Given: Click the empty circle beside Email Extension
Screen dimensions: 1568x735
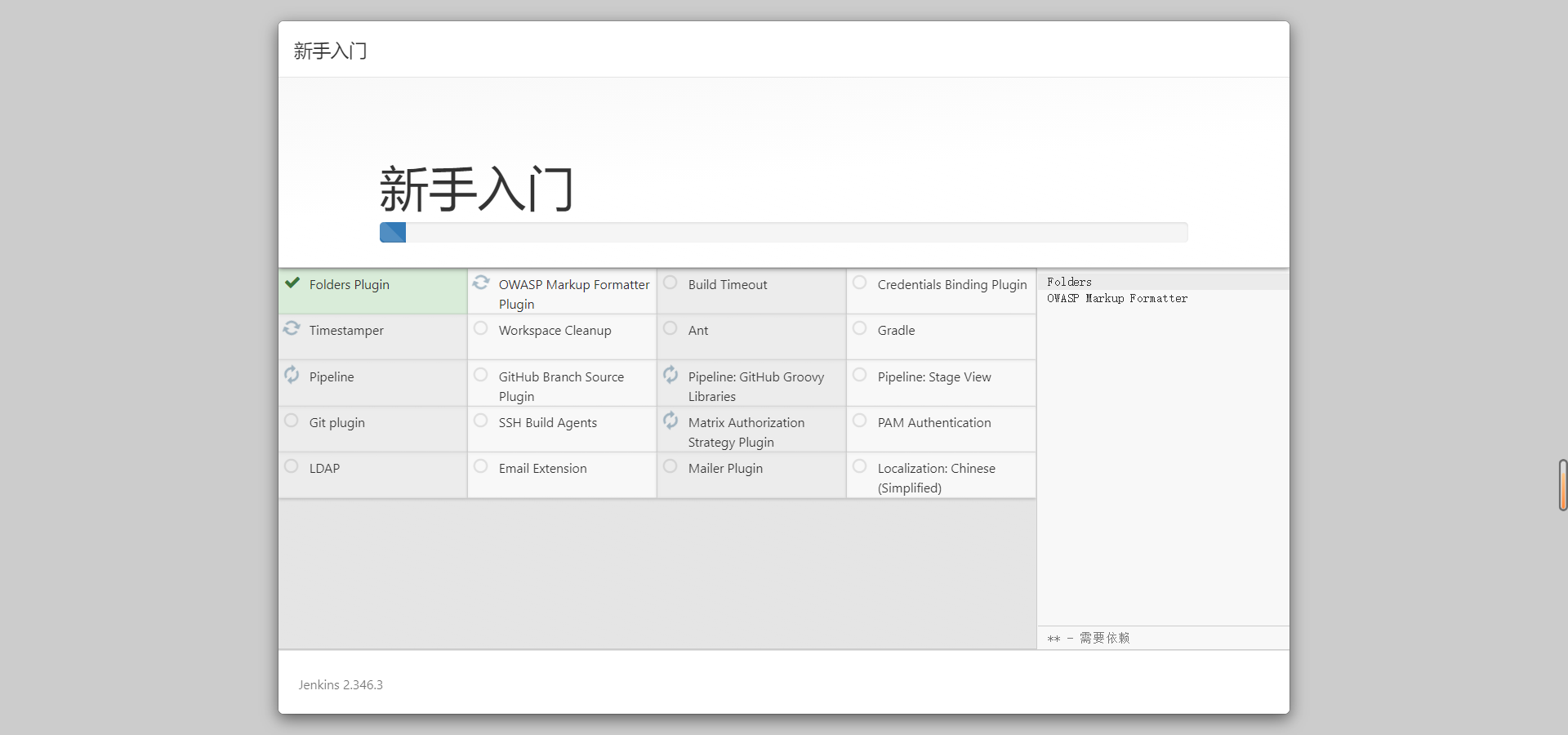Looking at the screenshot, I should [481, 466].
